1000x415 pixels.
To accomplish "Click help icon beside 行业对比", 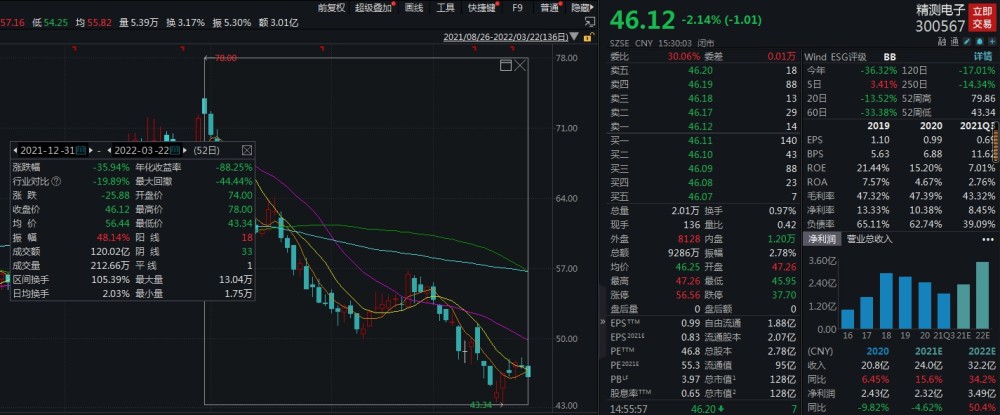I will (x=56, y=181).
